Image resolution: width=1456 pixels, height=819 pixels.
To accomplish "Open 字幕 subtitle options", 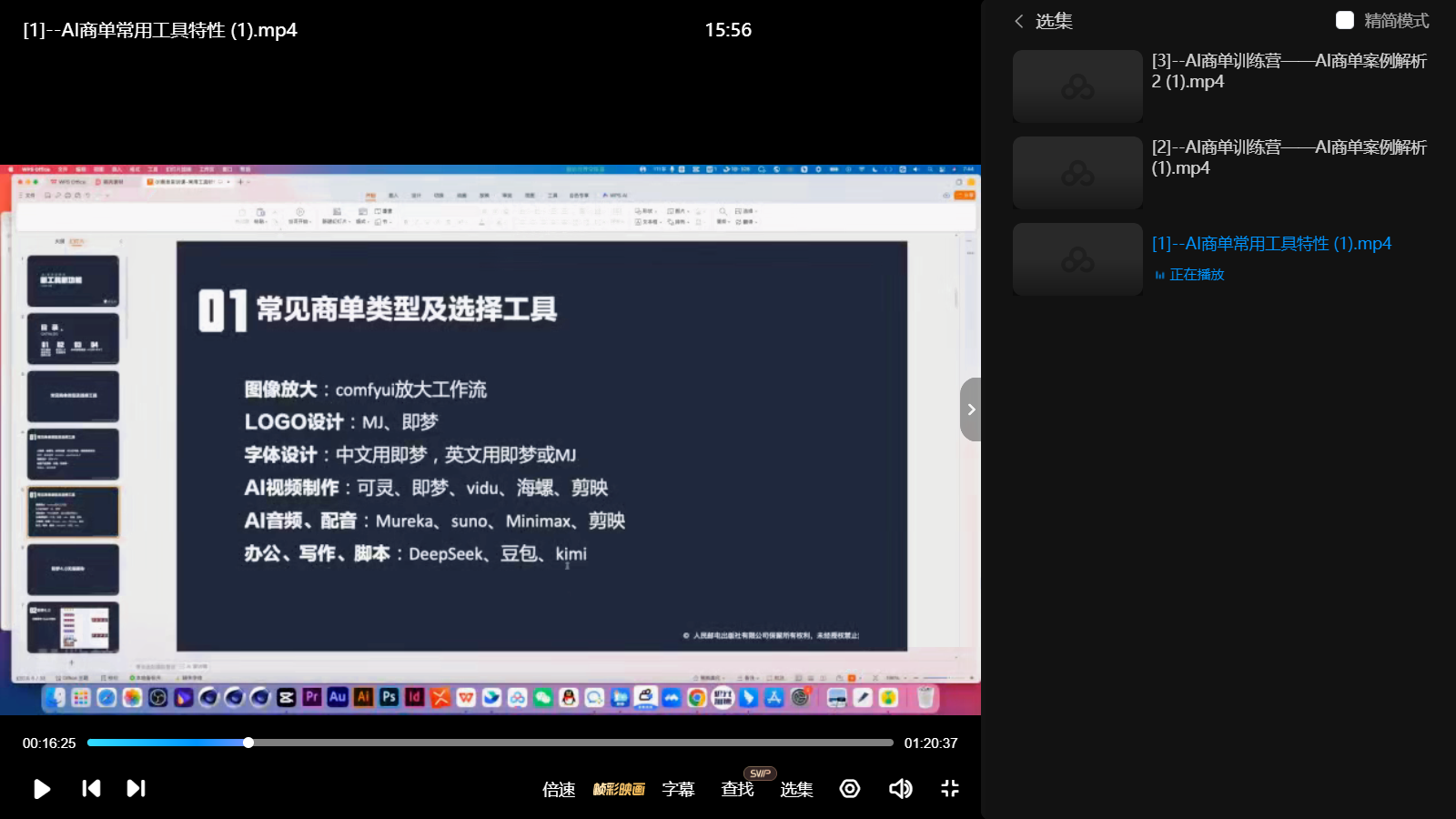I will click(678, 789).
